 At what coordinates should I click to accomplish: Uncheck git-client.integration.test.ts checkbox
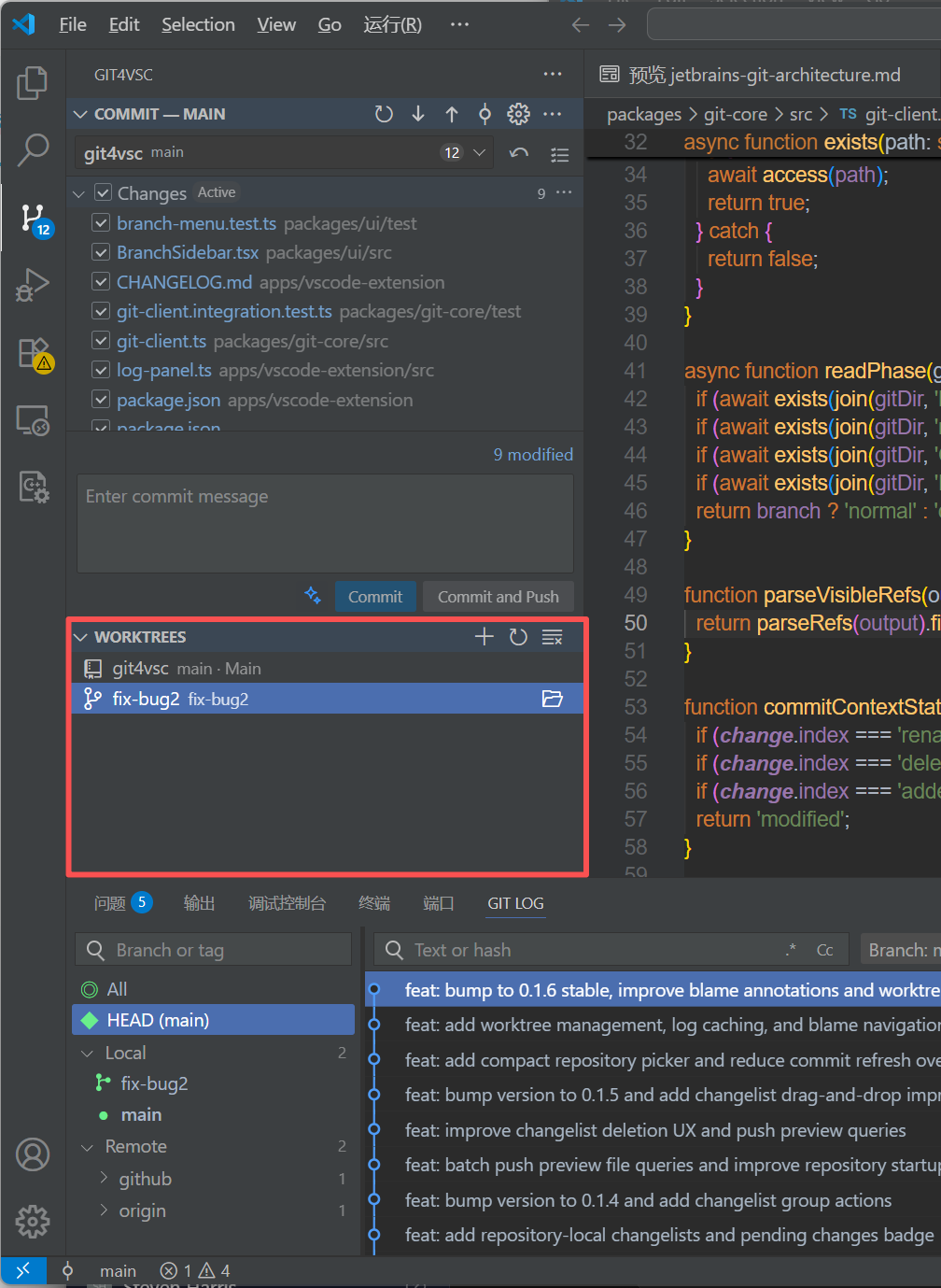(101, 311)
